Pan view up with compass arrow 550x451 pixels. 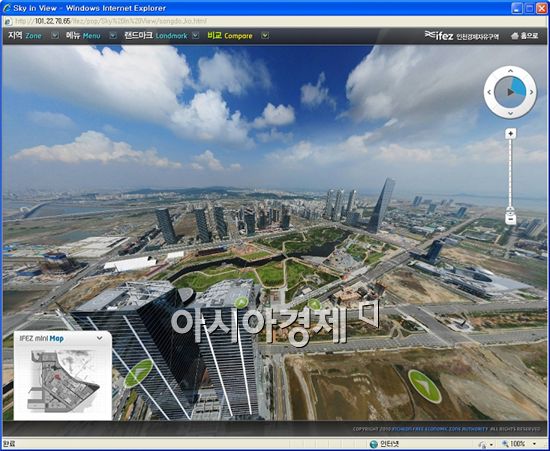click(510, 71)
